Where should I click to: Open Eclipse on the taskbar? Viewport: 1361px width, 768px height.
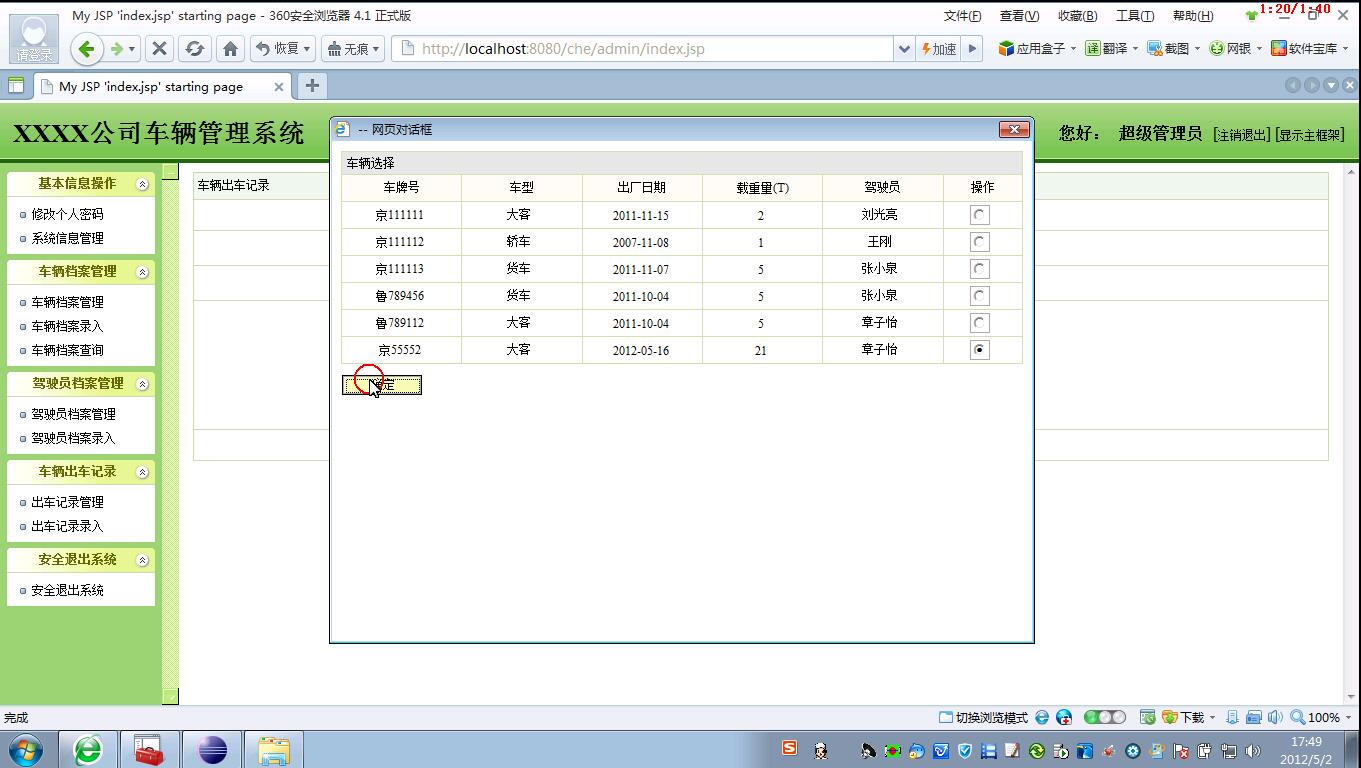point(211,750)
